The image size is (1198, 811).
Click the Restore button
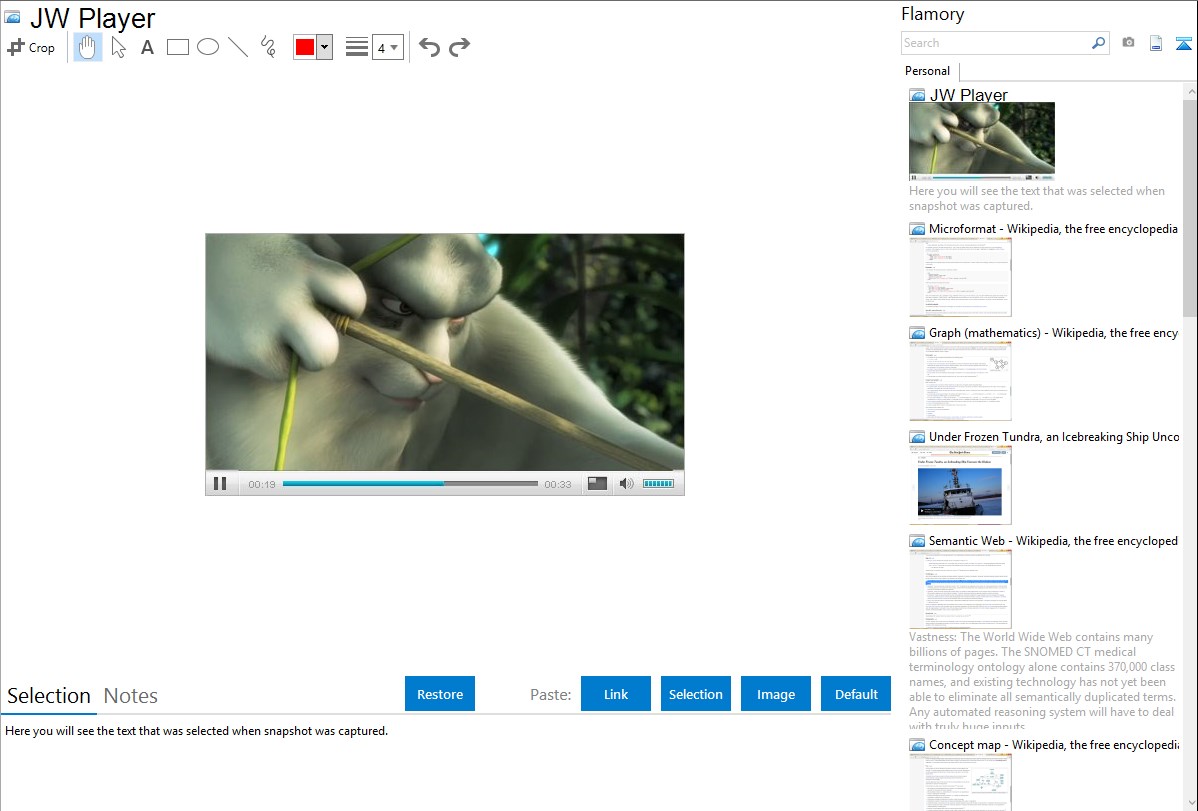[x=440, y=693]
